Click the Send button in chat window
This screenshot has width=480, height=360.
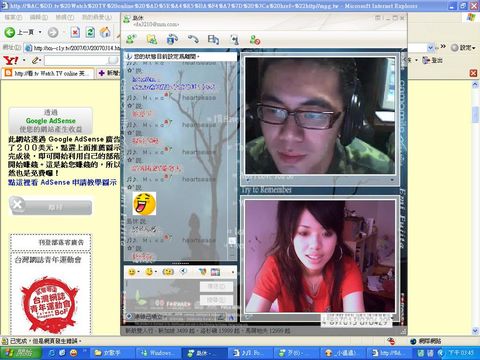click(x=216, y=286)
